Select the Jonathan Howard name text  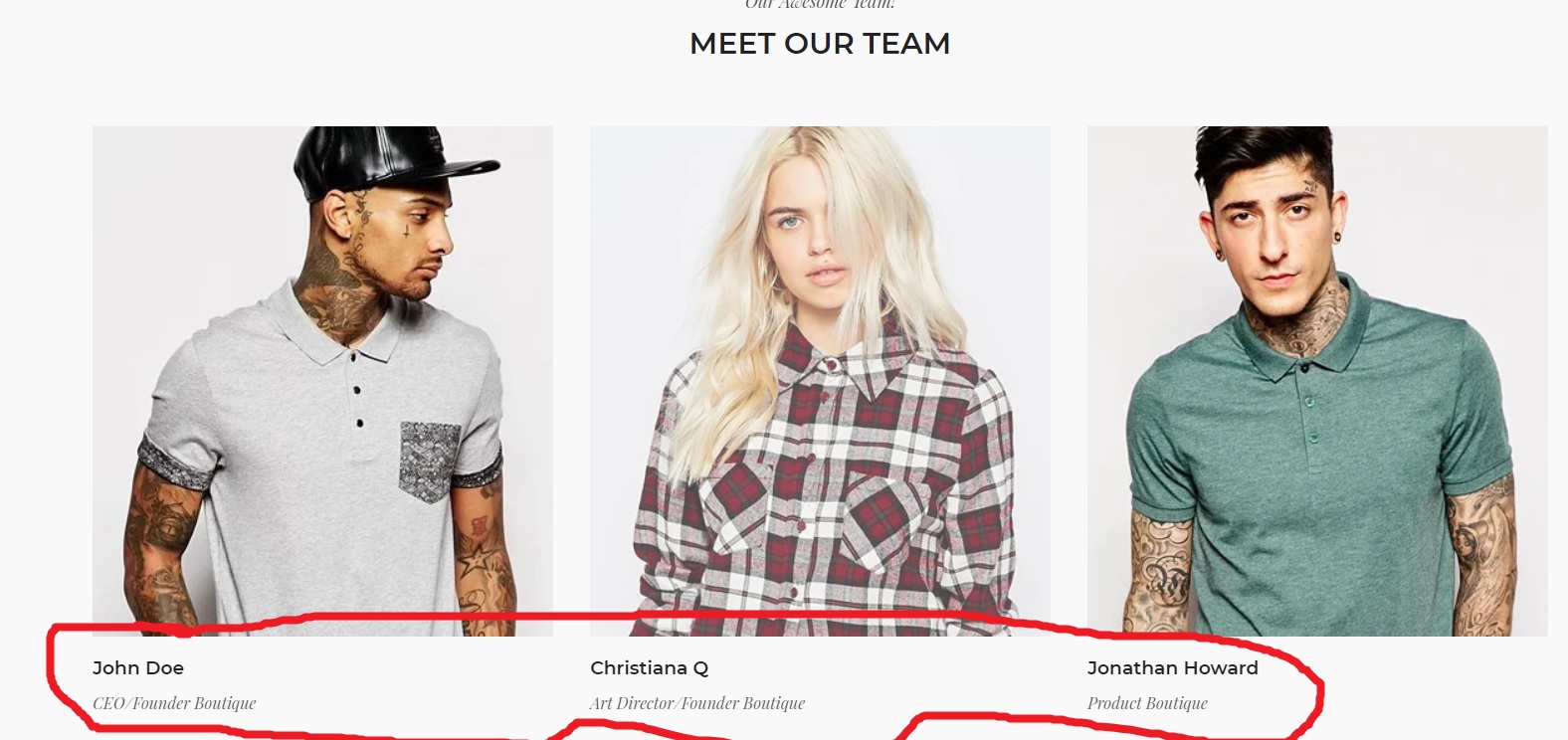pos(1173,668)
